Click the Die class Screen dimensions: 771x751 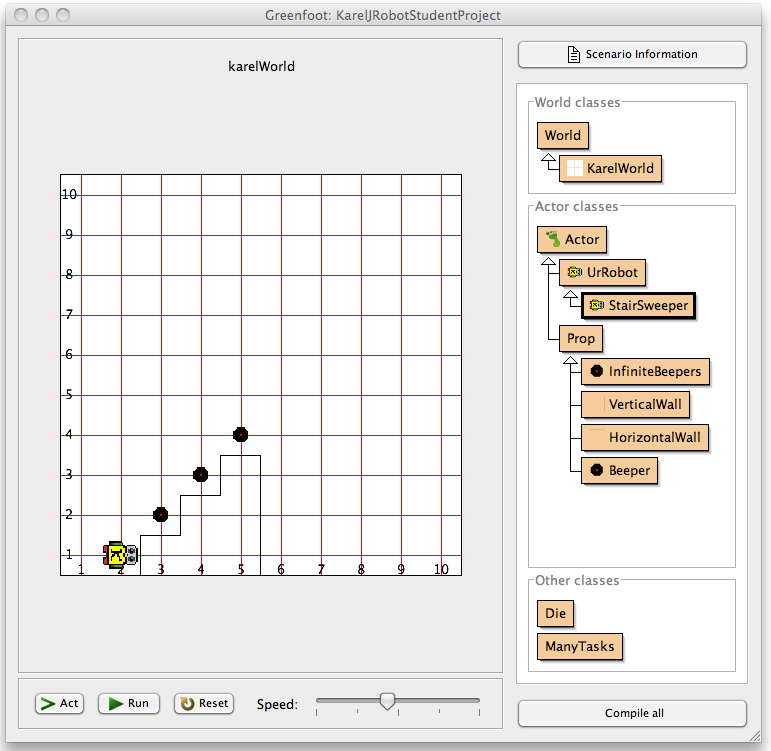tap(555, 613)
